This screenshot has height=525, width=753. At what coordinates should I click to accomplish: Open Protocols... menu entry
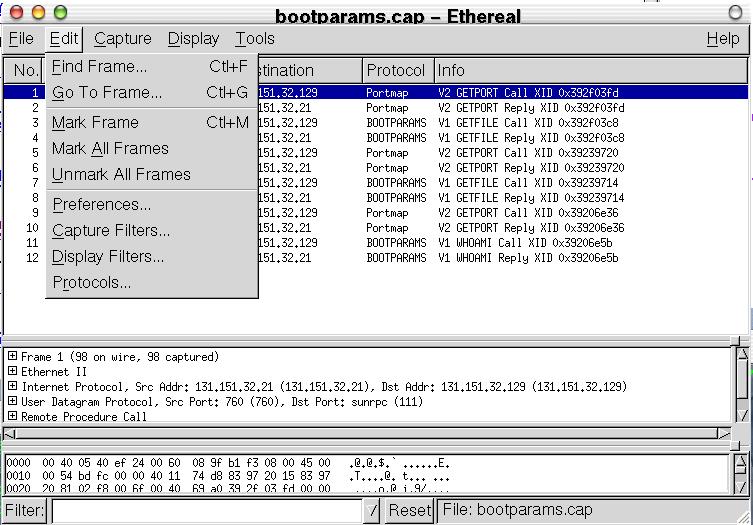[152, 282]
